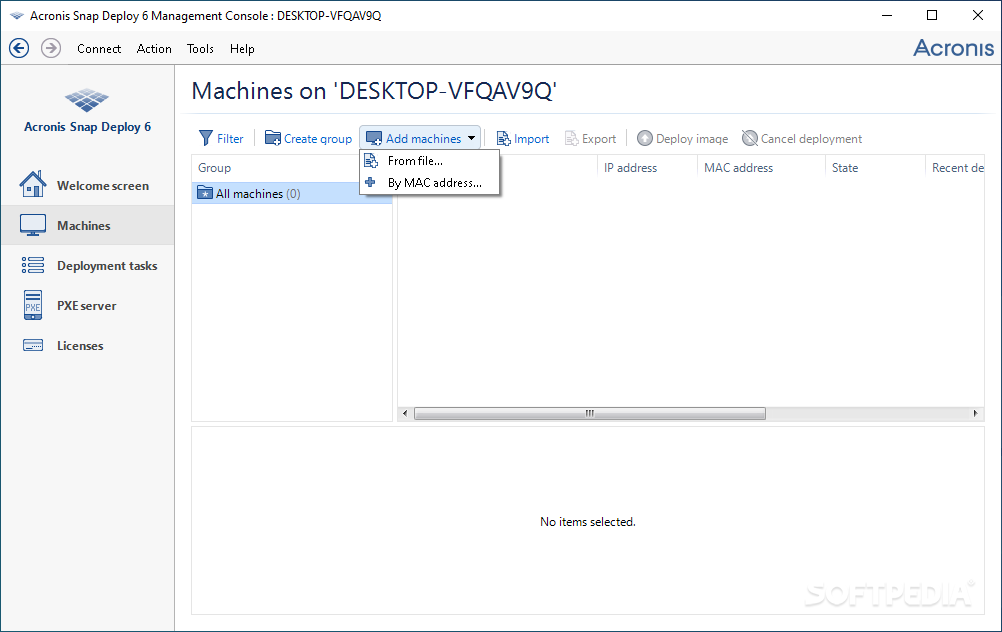Select the All machines (0) group
Viewport: 1002px width, 632px height.
pos(292,193)
